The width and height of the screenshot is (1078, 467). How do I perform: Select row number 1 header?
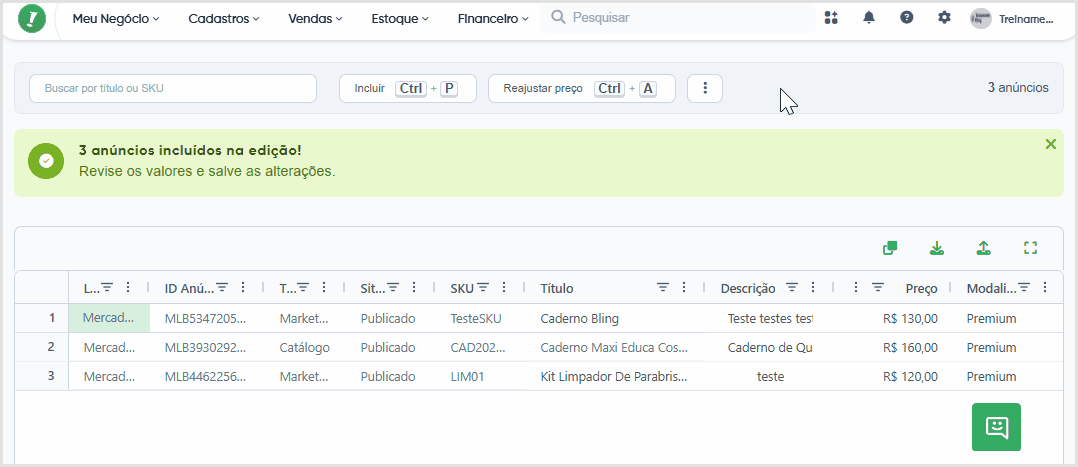pos(42,318)
